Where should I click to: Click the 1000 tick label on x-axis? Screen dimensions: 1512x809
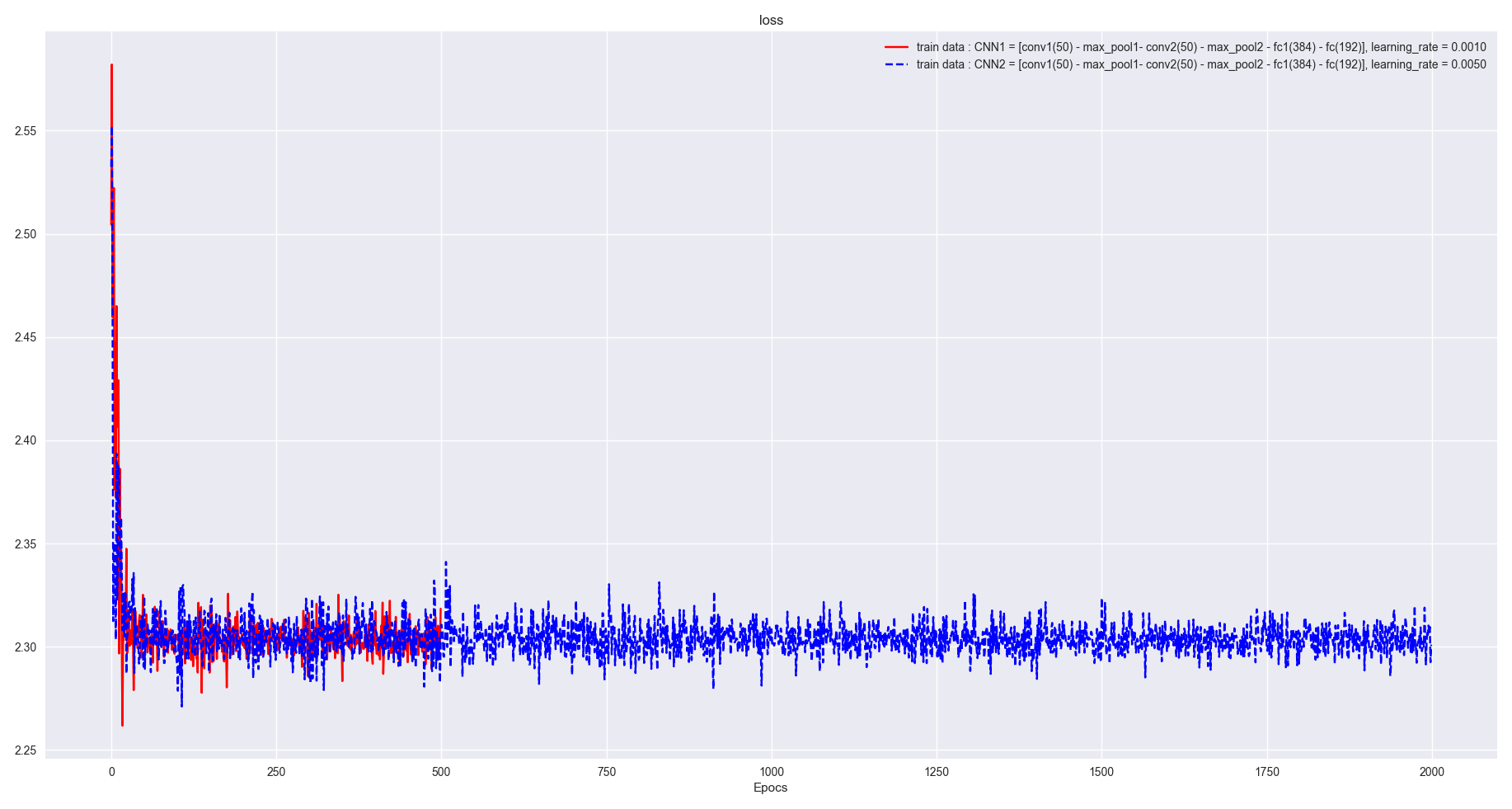(x=773, y=769)
